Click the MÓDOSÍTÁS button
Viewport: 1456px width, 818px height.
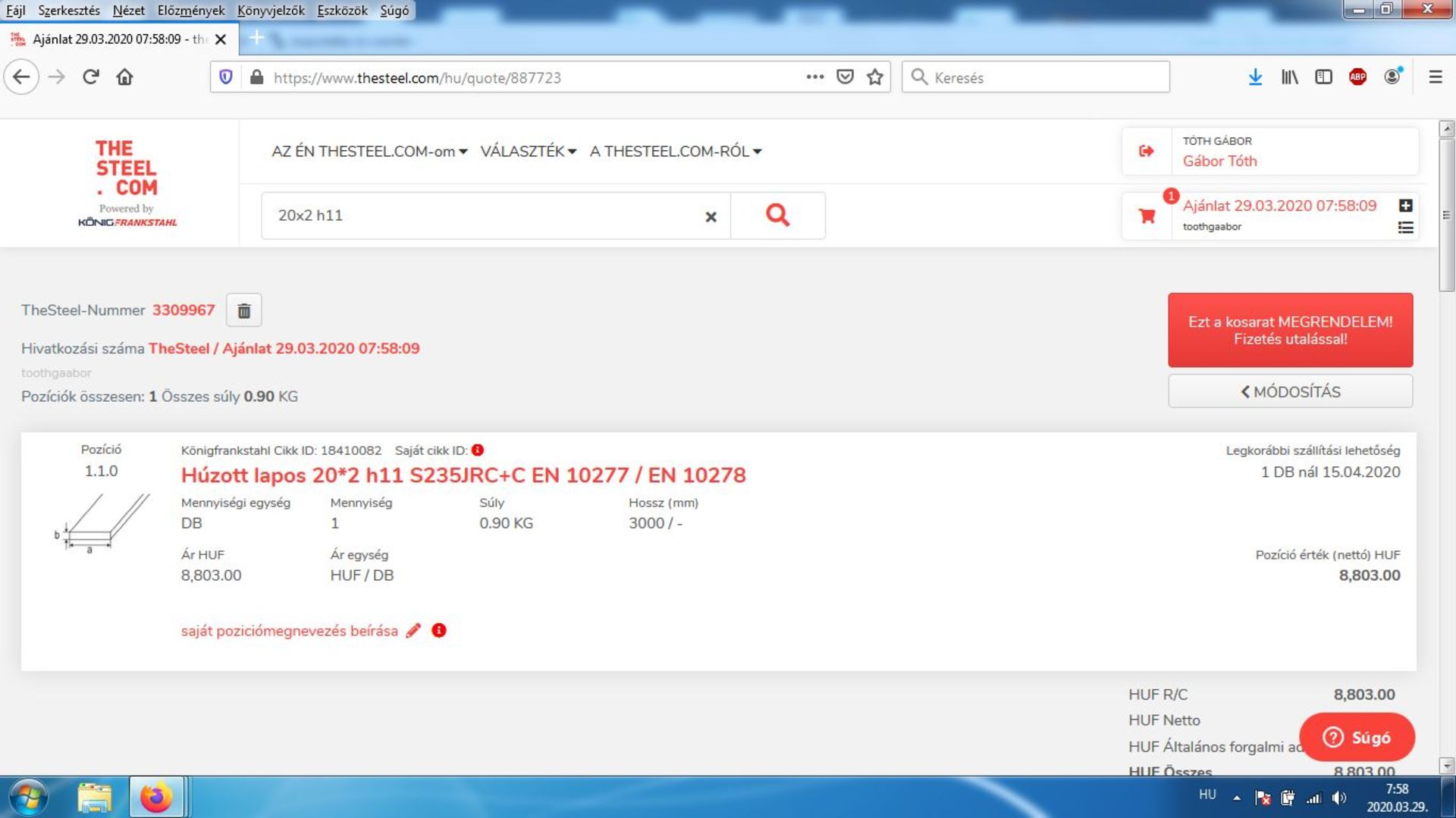coord(1290,392)
